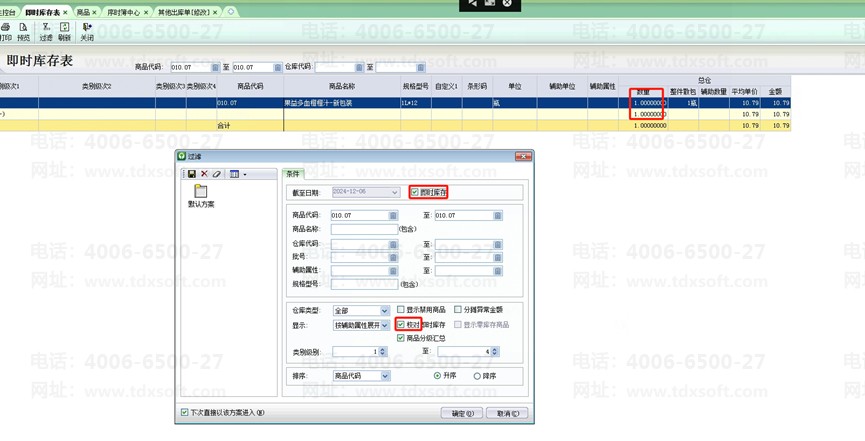Click the red X delete scheme icon
The height and width of the screenshot is (441, 865).
(x=204, y=174)
